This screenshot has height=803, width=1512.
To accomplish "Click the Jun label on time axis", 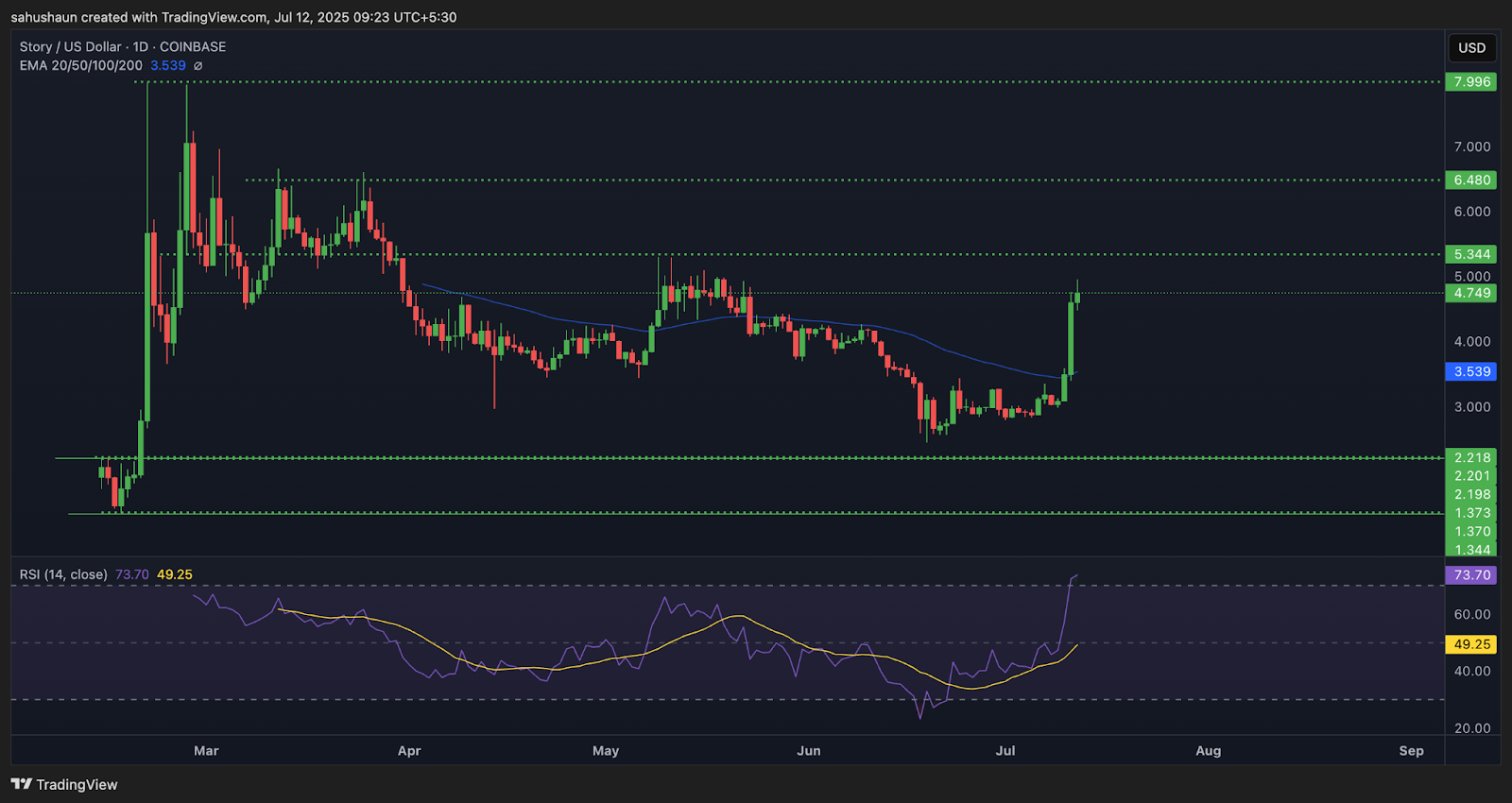I will tap(809, 751).
